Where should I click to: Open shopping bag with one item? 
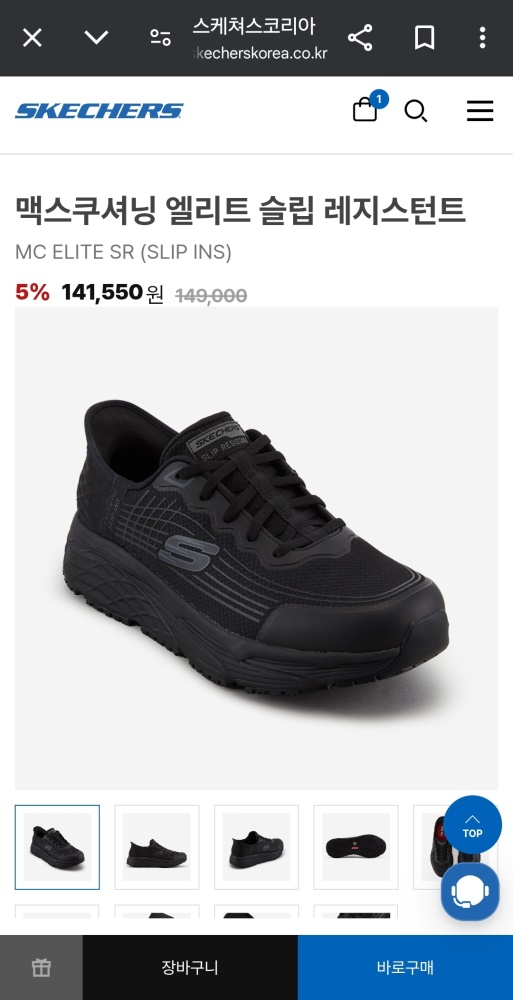[x=369, y=107]
